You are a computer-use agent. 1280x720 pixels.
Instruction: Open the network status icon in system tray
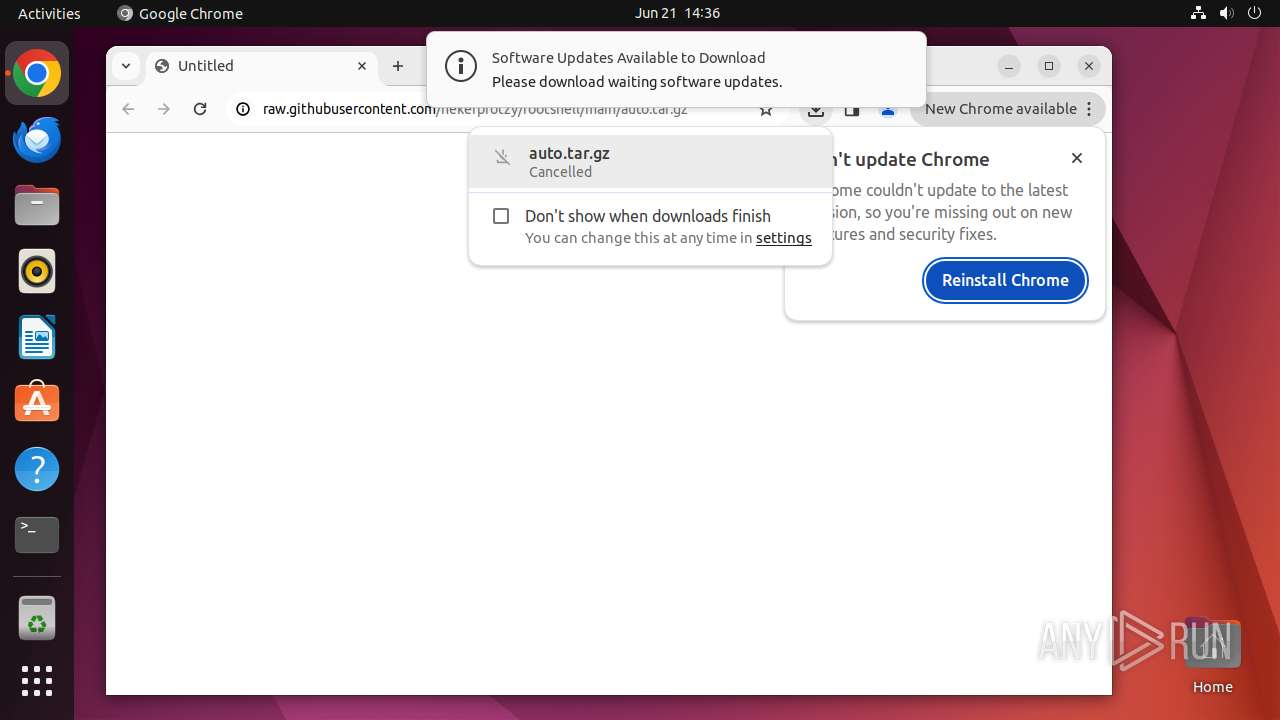[1199, 13]
